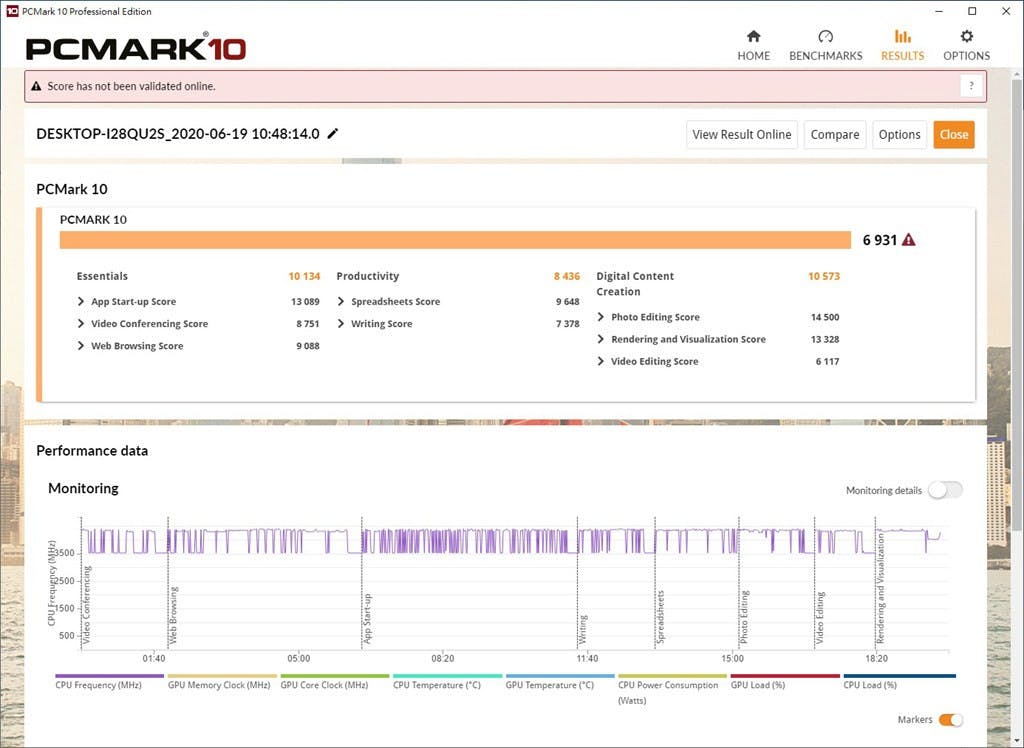Toggle the Monitoring details switch

coord(945,490)
